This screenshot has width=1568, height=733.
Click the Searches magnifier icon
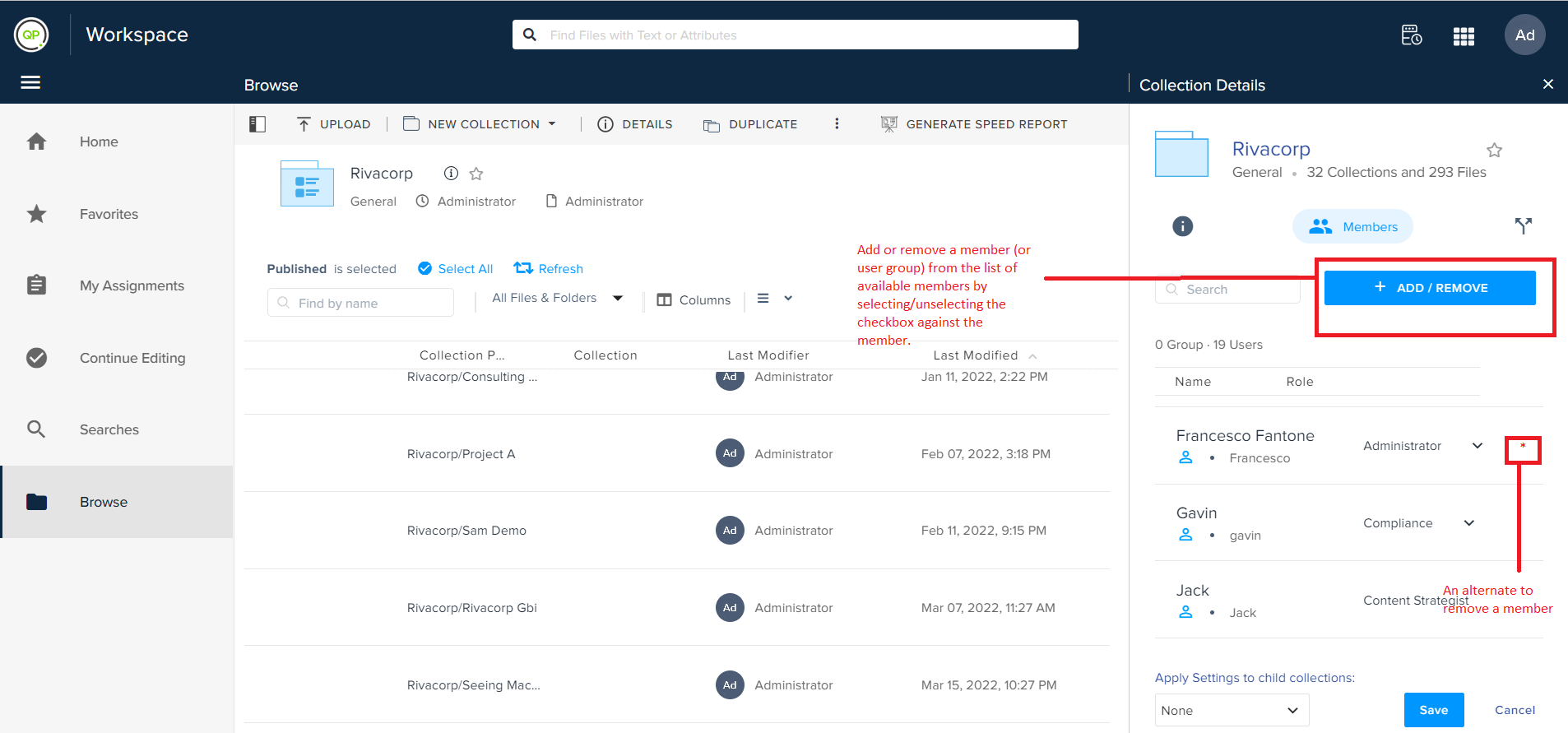tap(36, 429)
